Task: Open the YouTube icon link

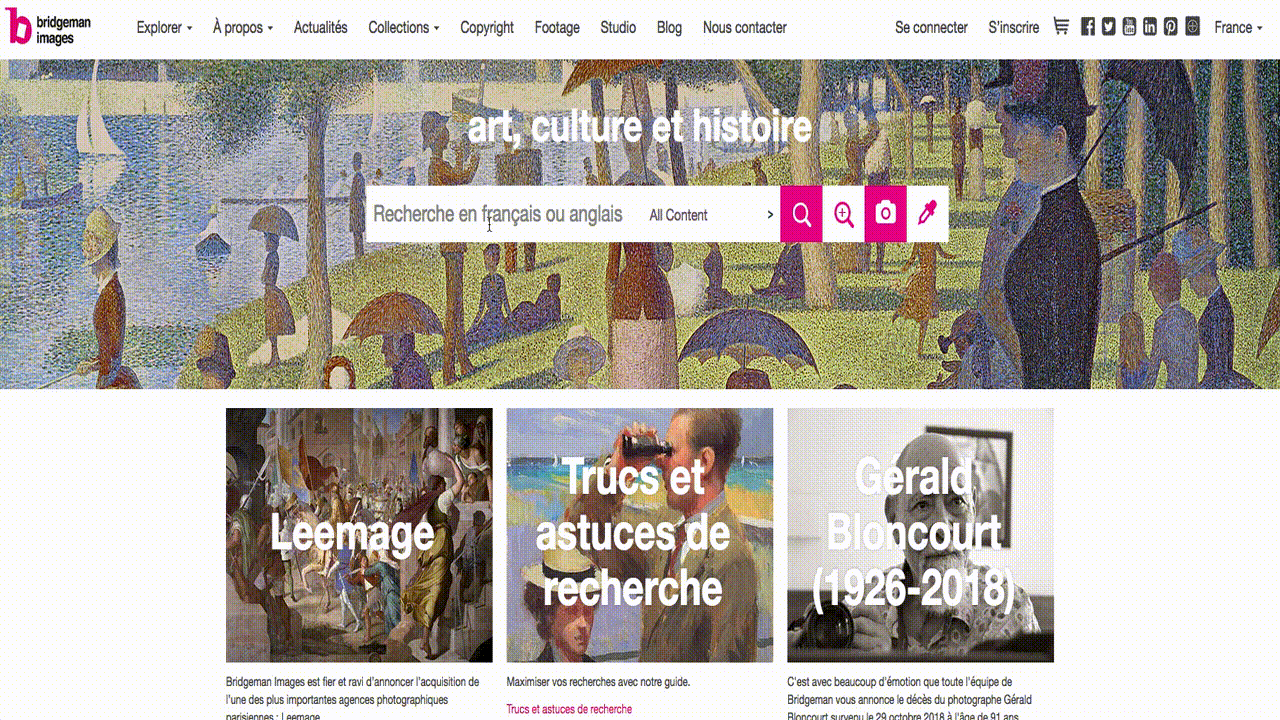Action: [1129, 27]
